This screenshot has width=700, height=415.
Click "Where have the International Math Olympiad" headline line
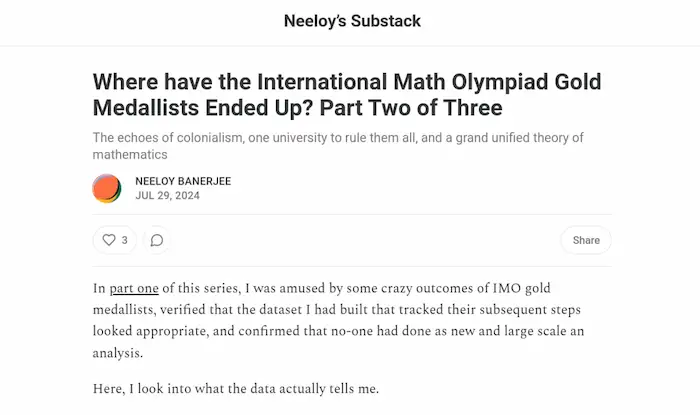[350, 82]
